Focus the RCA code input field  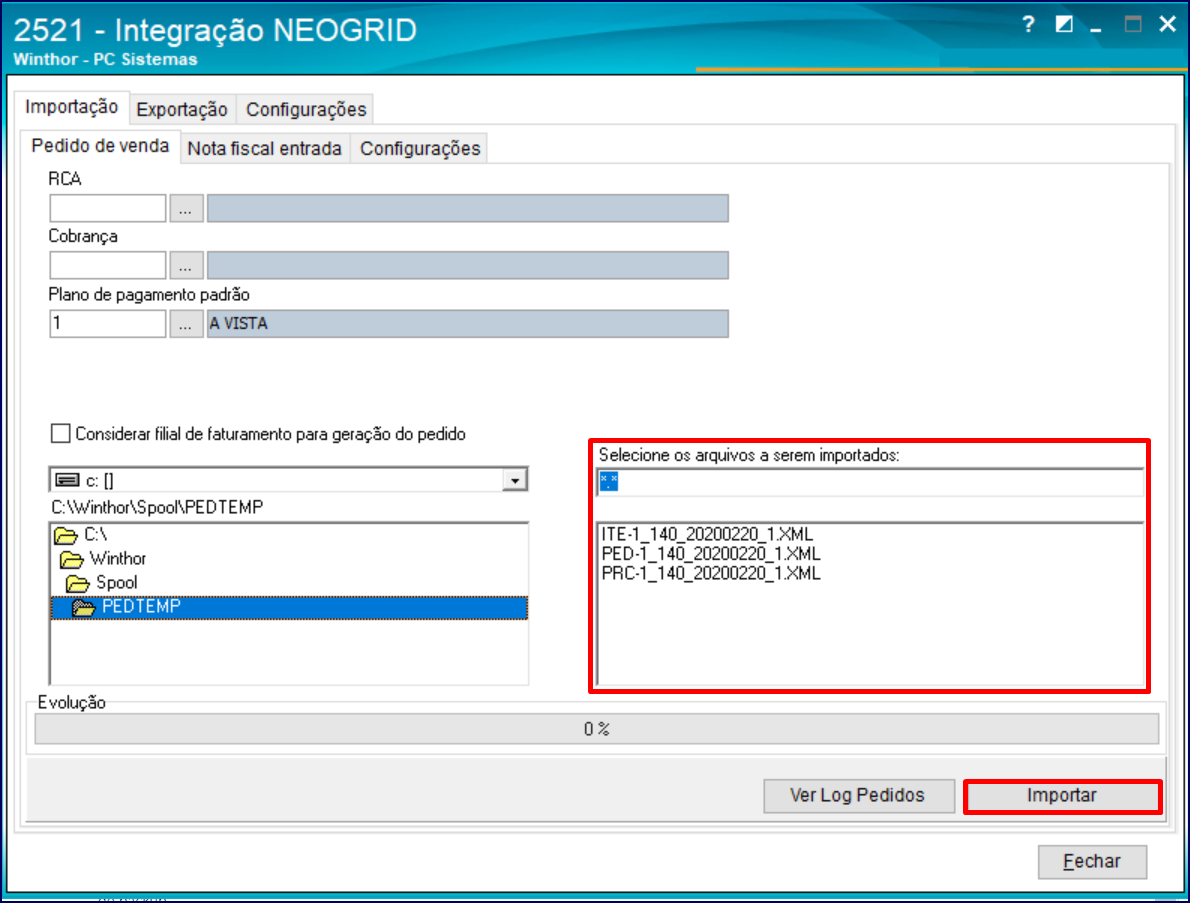(x=108, y=209)
